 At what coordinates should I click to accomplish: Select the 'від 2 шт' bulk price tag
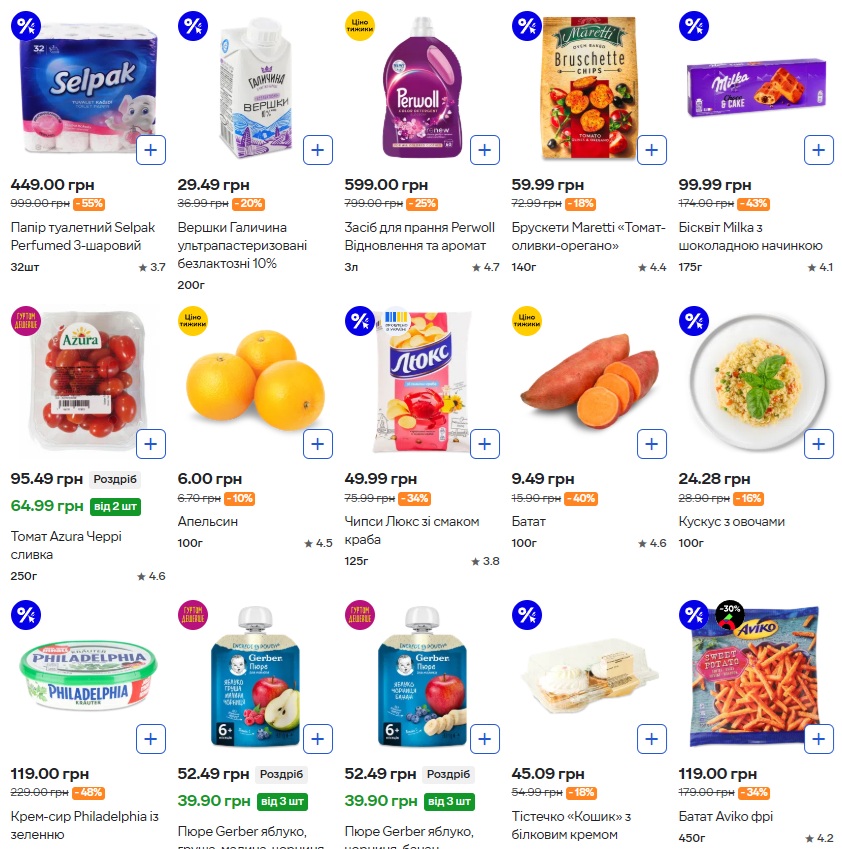[x=115, y=506]
